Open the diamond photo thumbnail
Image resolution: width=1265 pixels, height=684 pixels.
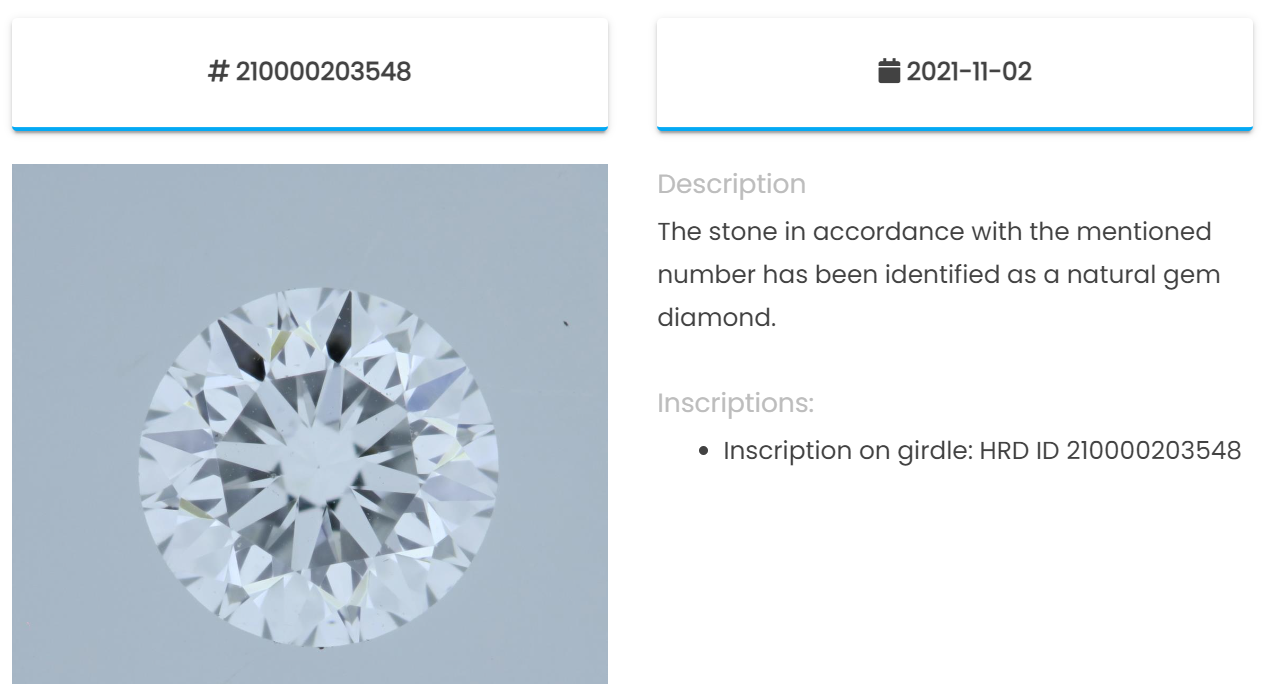[x=310, y=424]
